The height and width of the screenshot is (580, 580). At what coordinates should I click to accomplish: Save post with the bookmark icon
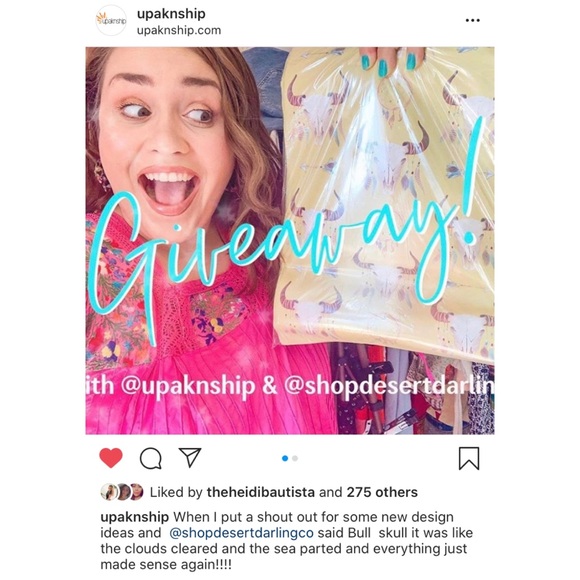click(469, 458)
